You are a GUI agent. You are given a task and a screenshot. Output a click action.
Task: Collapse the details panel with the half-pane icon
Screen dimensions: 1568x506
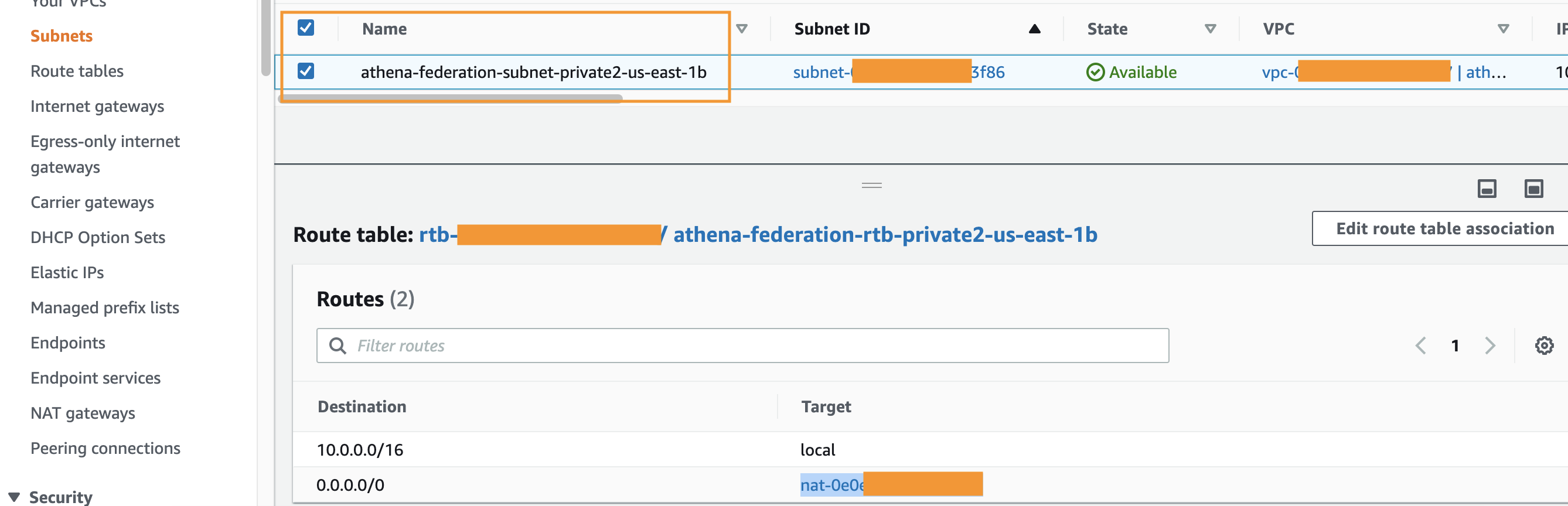pos(1487,189)
